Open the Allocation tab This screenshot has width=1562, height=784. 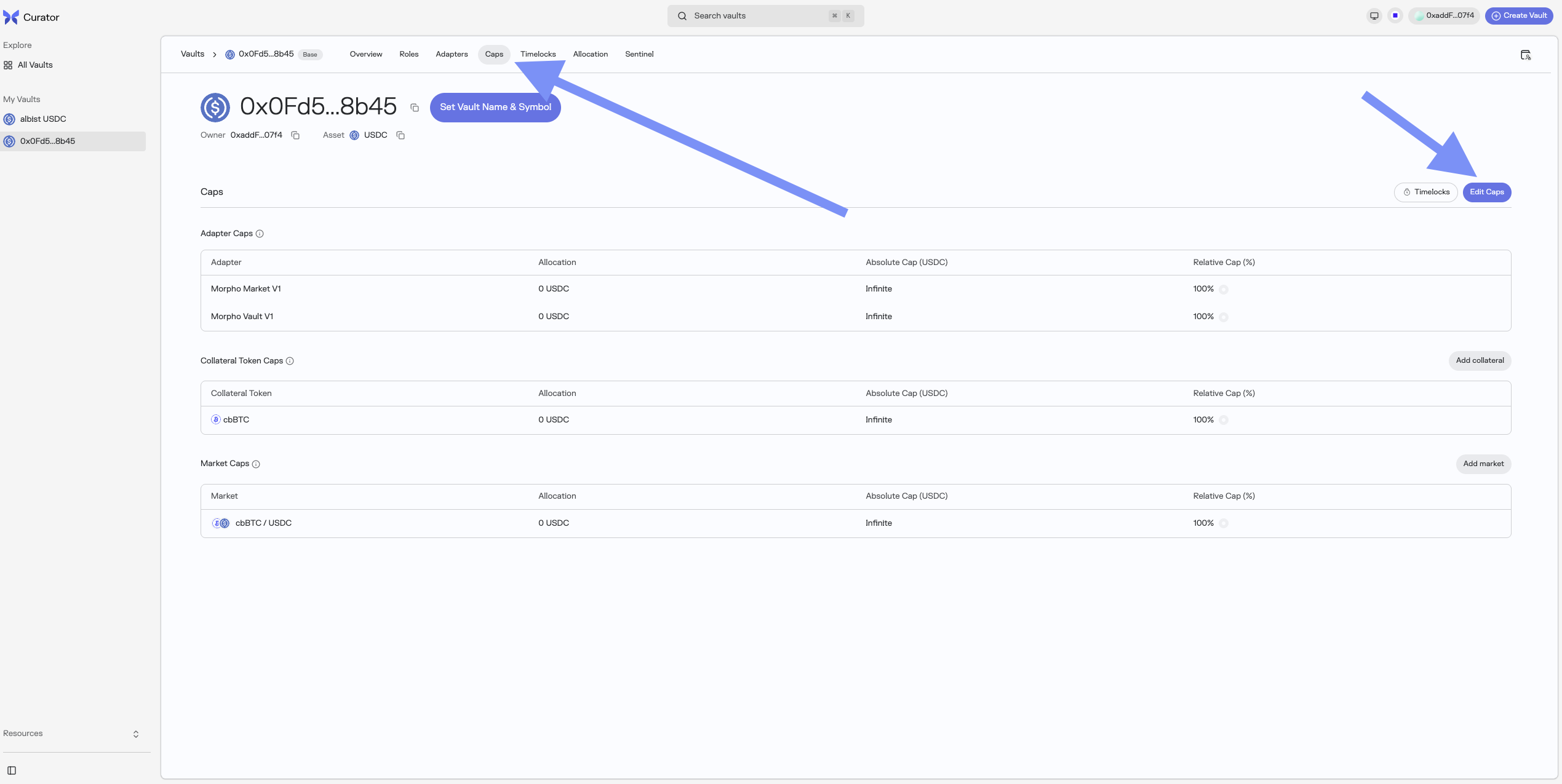(590, 54)
